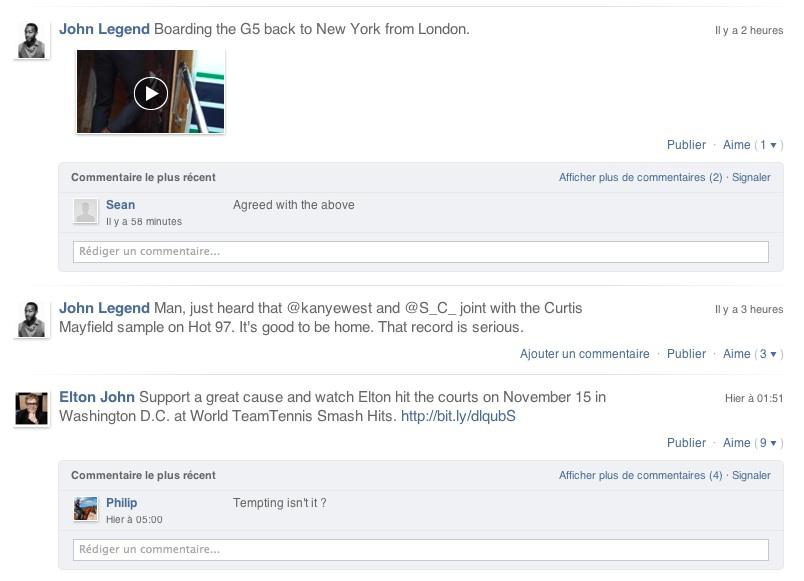
Task: Click Publier on John Legend's video post
Action: coord(687,145)
